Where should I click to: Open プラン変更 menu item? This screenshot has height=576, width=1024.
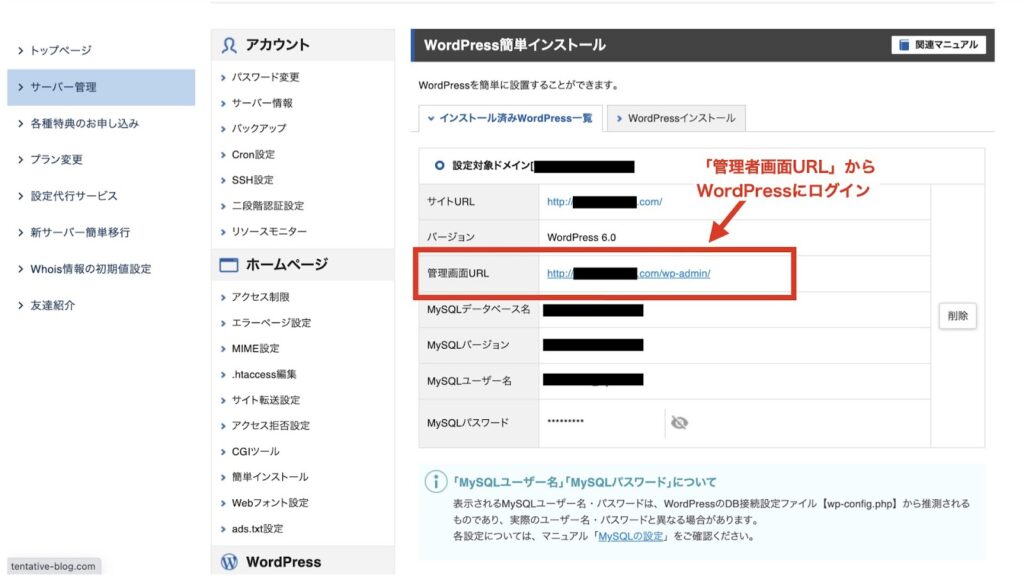[56, 160]
